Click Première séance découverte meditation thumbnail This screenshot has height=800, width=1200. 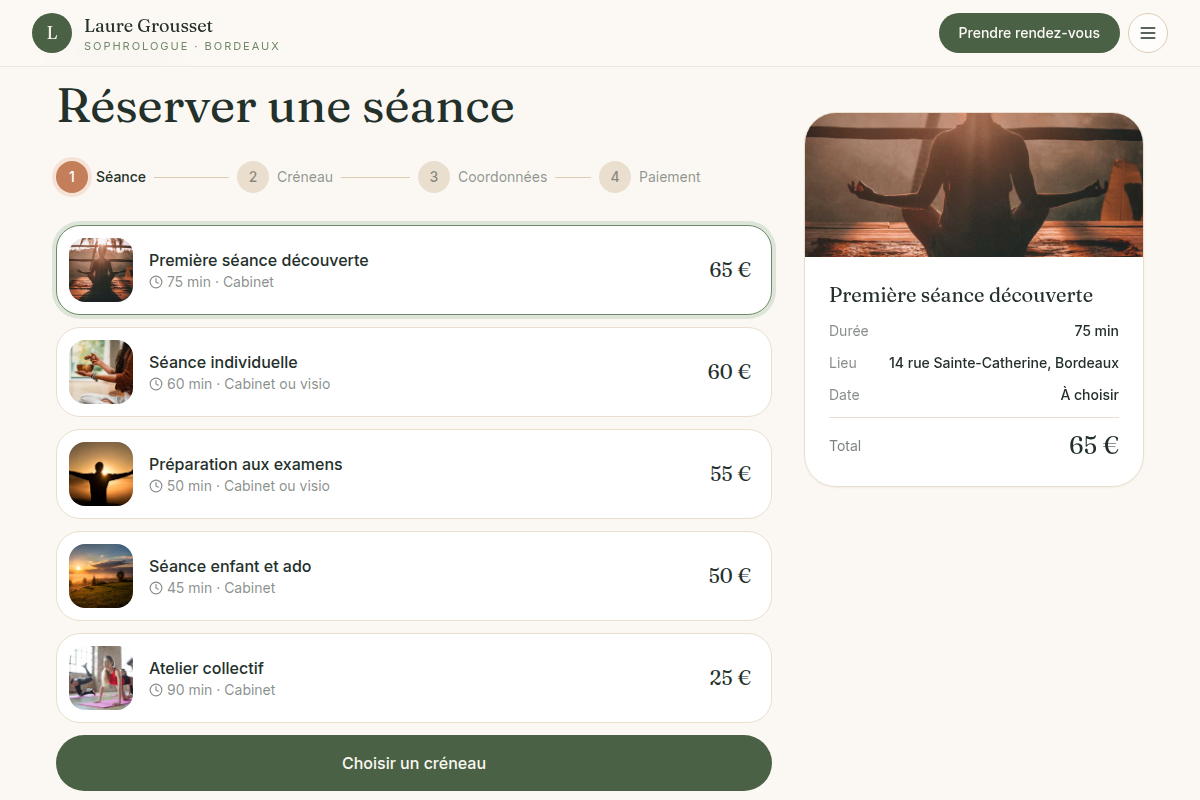coord(101,270)
